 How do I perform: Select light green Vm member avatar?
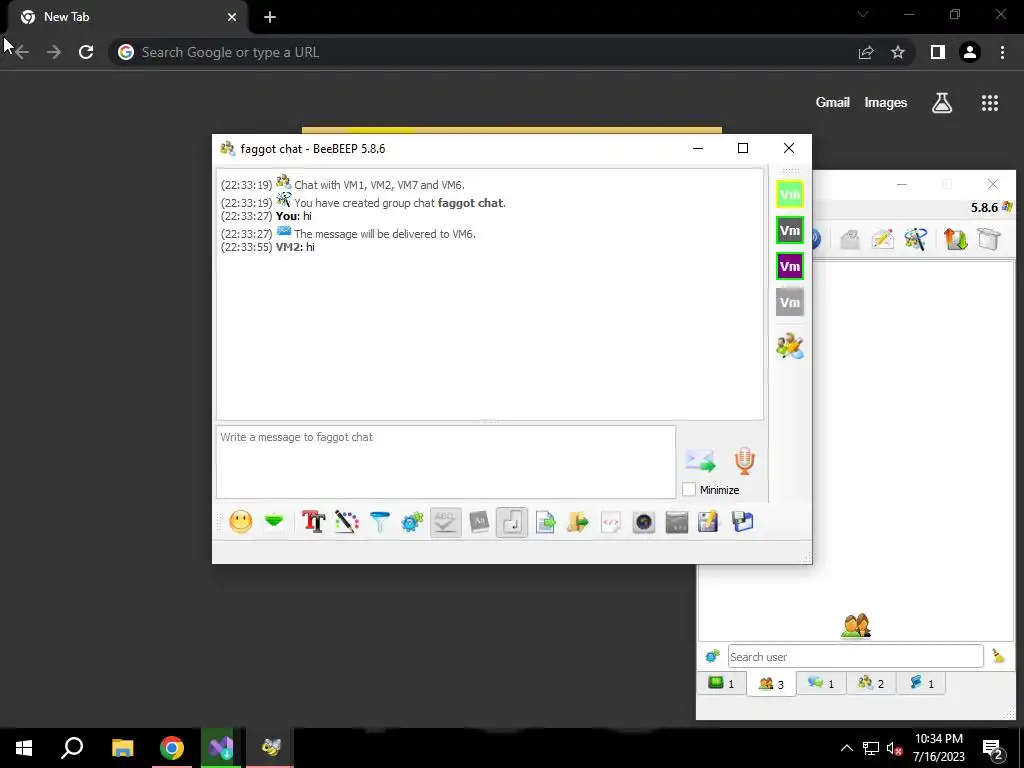point(790,195)
